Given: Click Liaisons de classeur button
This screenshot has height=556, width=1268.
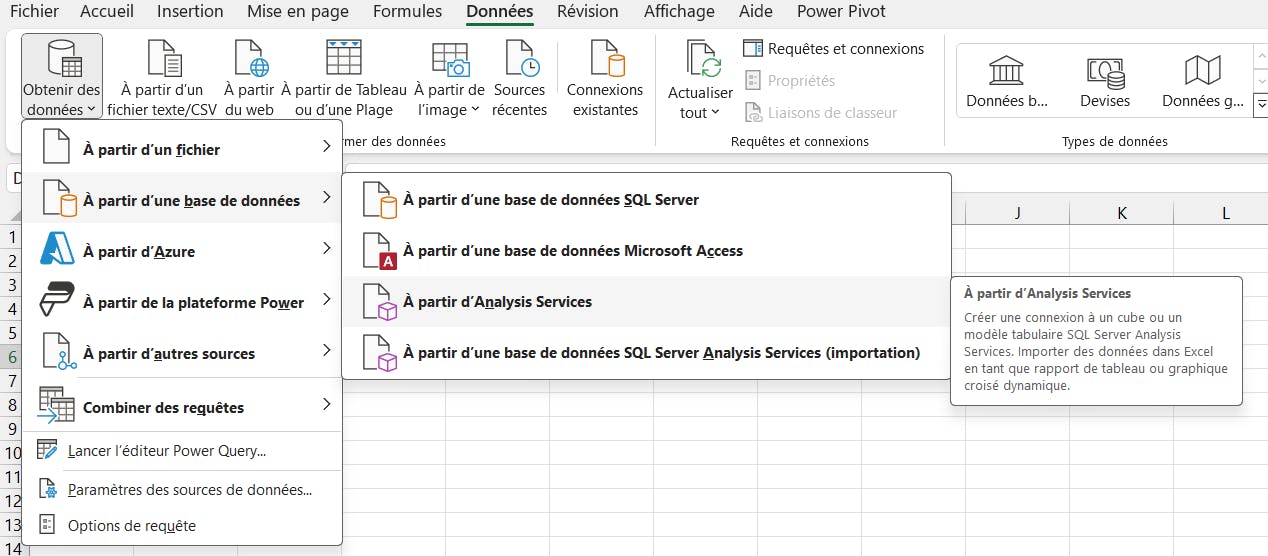Looking at the screenshot, I should tap(821, 113).
